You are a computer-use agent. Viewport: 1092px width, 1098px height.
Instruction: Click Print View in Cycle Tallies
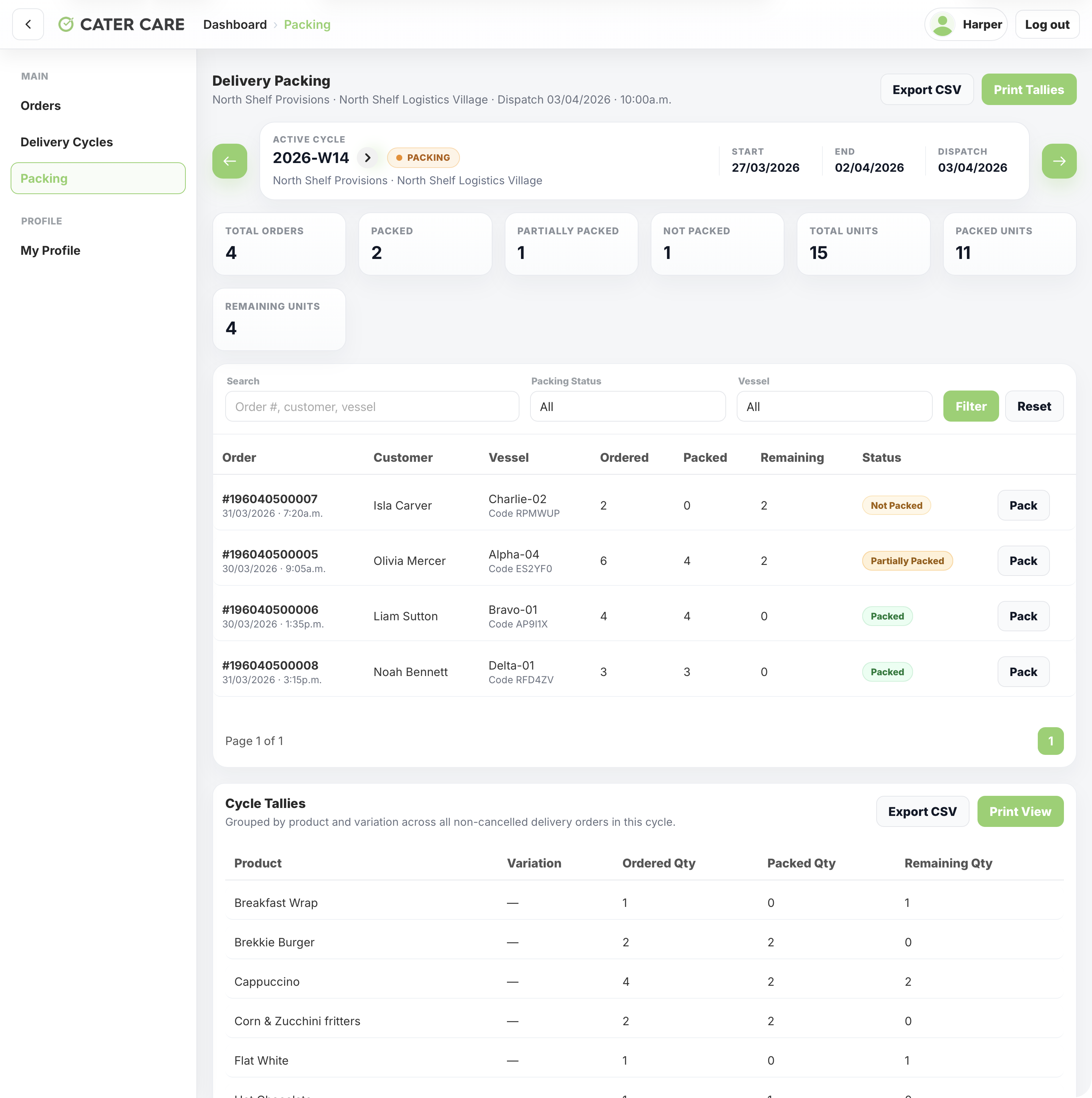click(1020, 812)
